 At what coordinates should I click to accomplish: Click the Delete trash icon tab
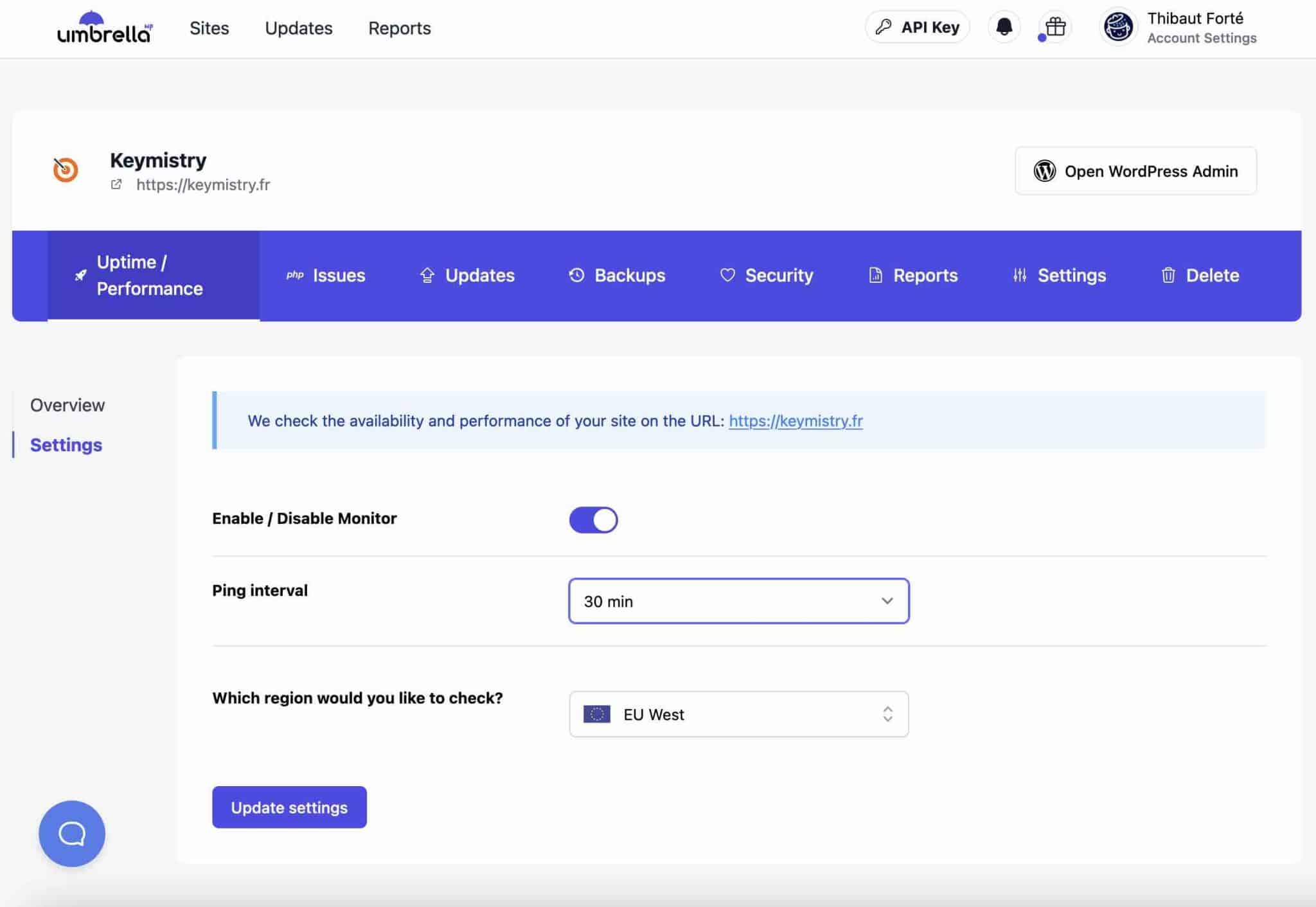1200,276
